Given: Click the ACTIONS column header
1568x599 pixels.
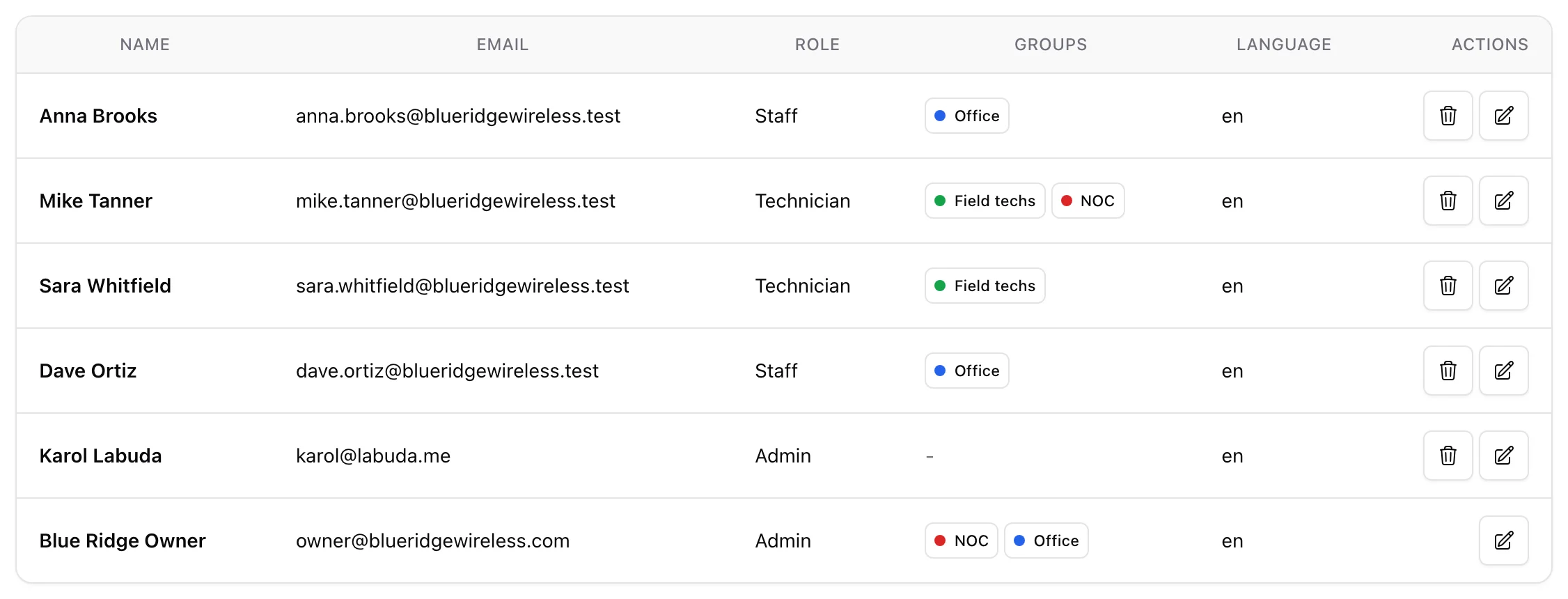Looking at the screenshot, I should [1490, 45].
